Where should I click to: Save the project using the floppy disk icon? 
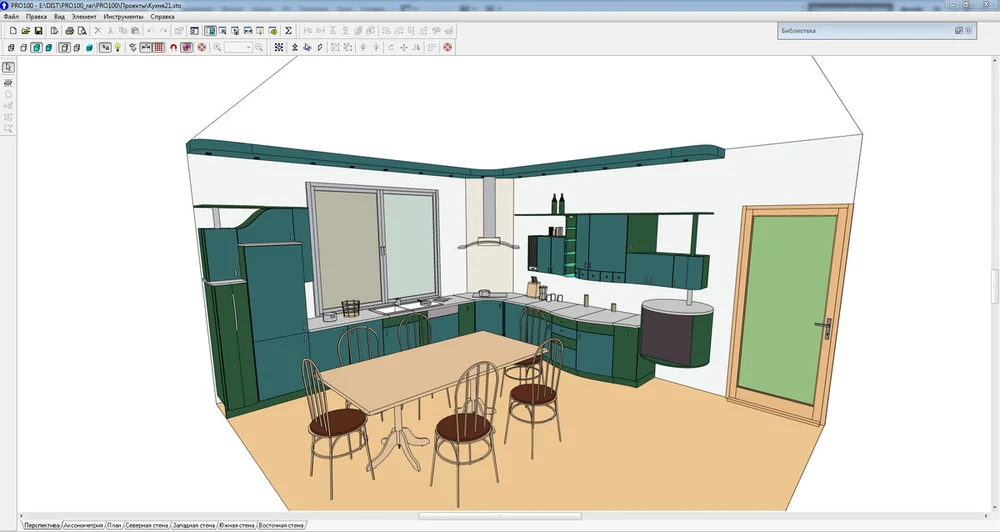(x=38, y=31)
